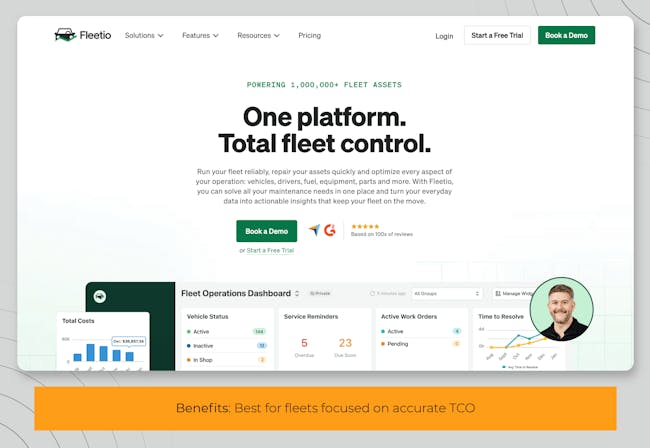
Task: Click Book a Demo button in the header
Action: coord(566,35)
